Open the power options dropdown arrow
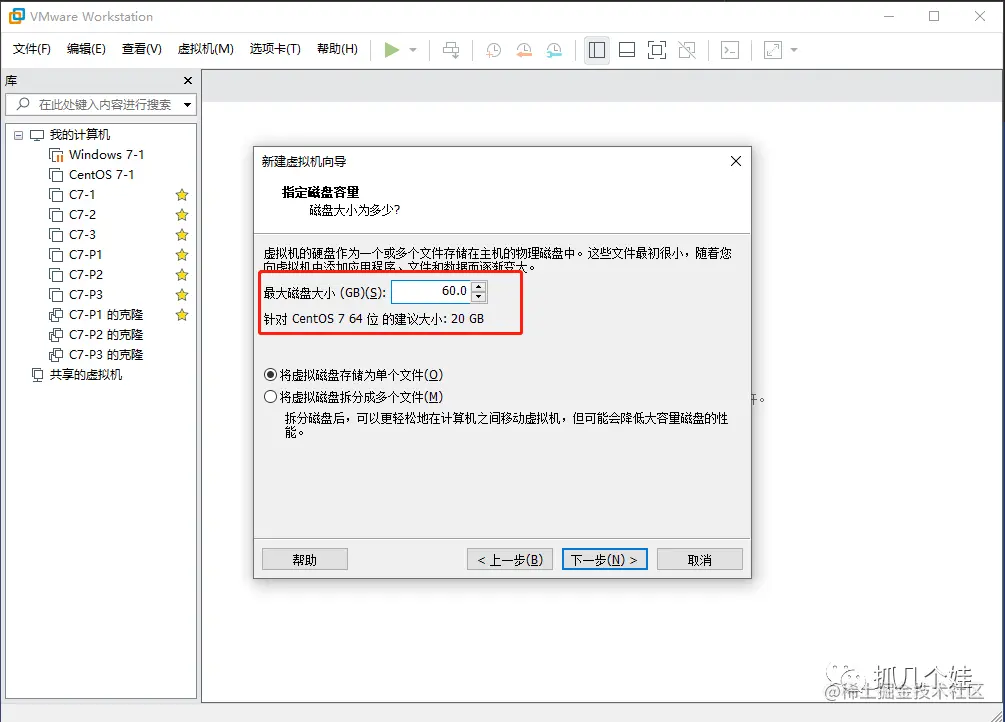Image resolution: width=1005 pixels, height=722 pixels. tap(413, 50)
